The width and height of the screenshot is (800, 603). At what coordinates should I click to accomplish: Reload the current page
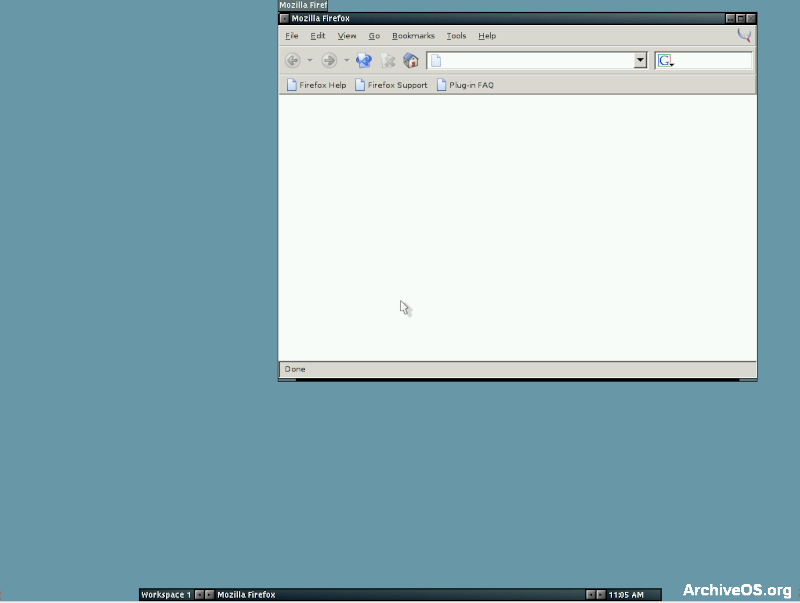pyautogui.click(x=364, y=61)
